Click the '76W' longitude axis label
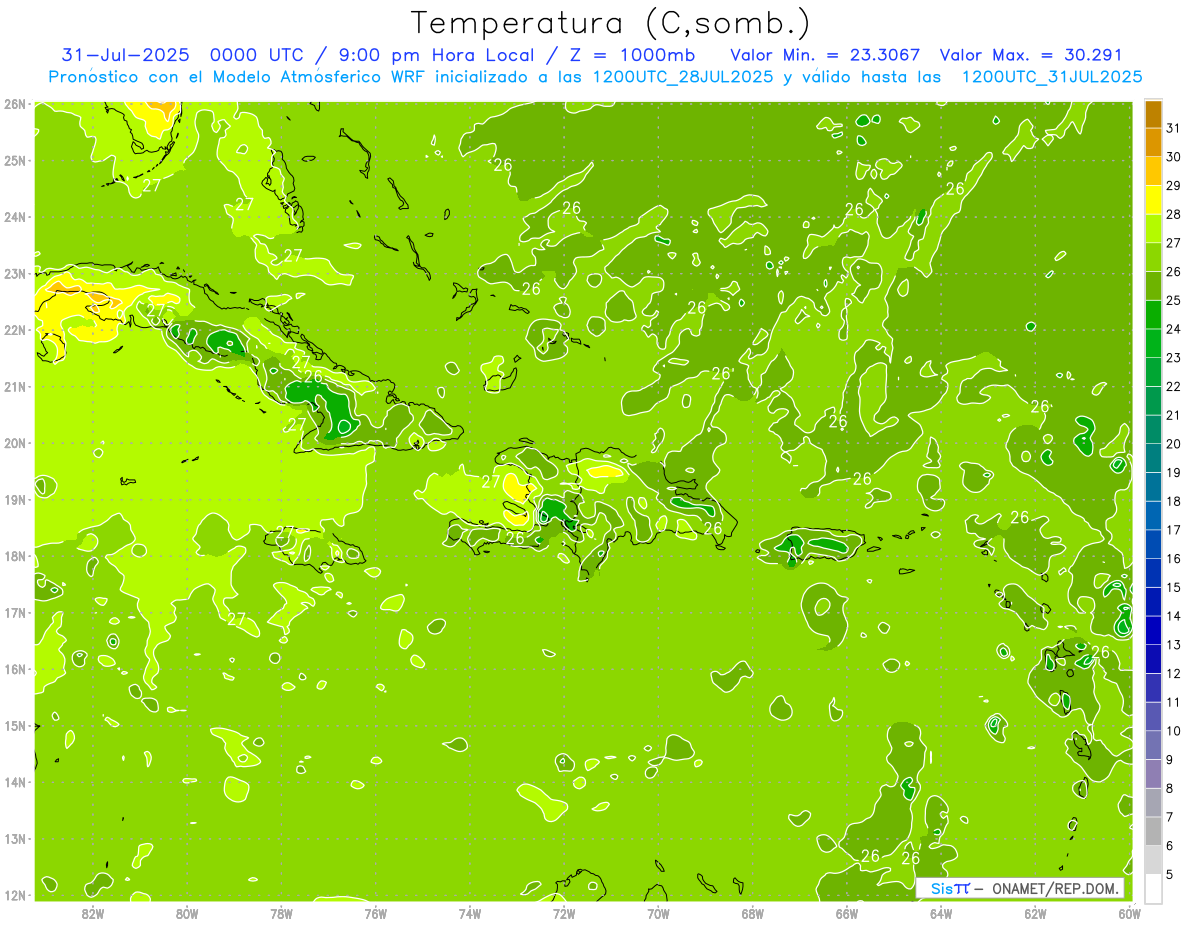The width and height of the screenshot is (1200, 927). [376, 913]
